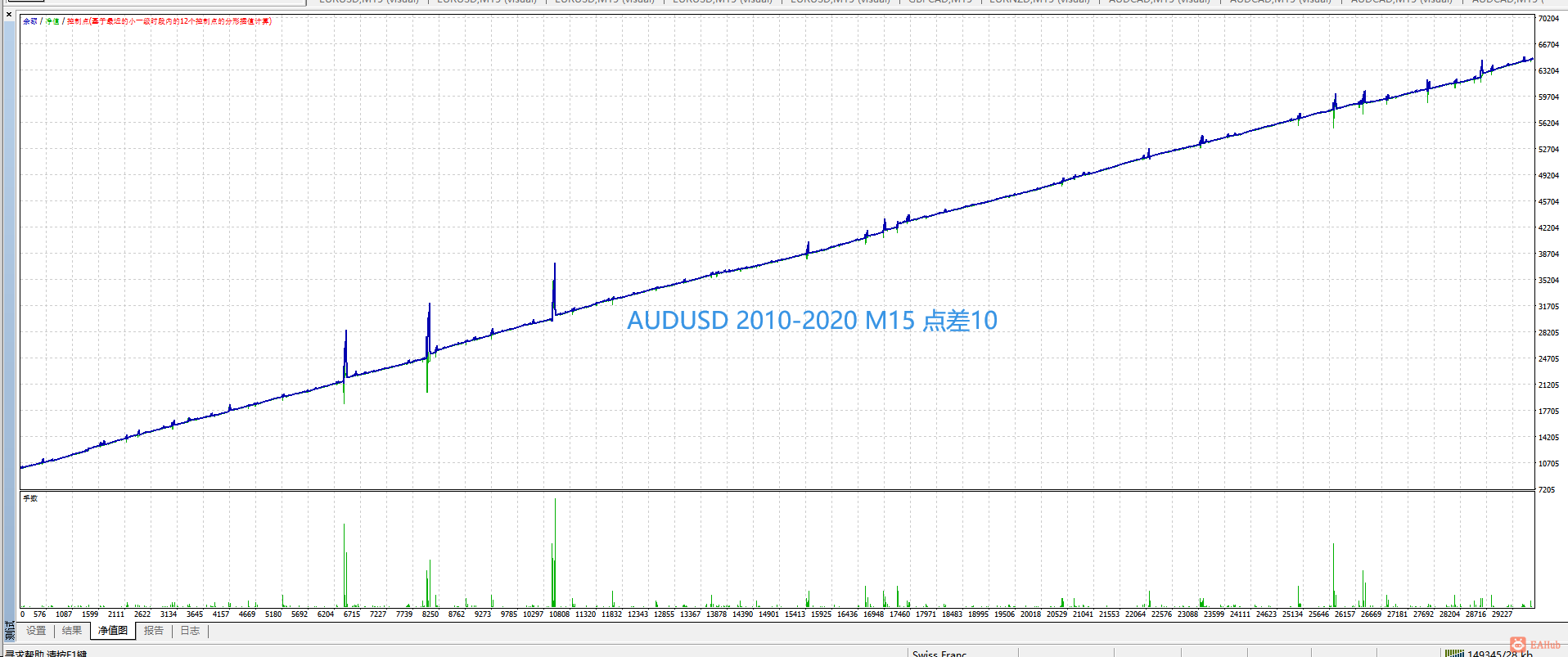Click the 52704 value on the balance axis
This screenshot has height=657, width=1568.
click(1548, 149)
